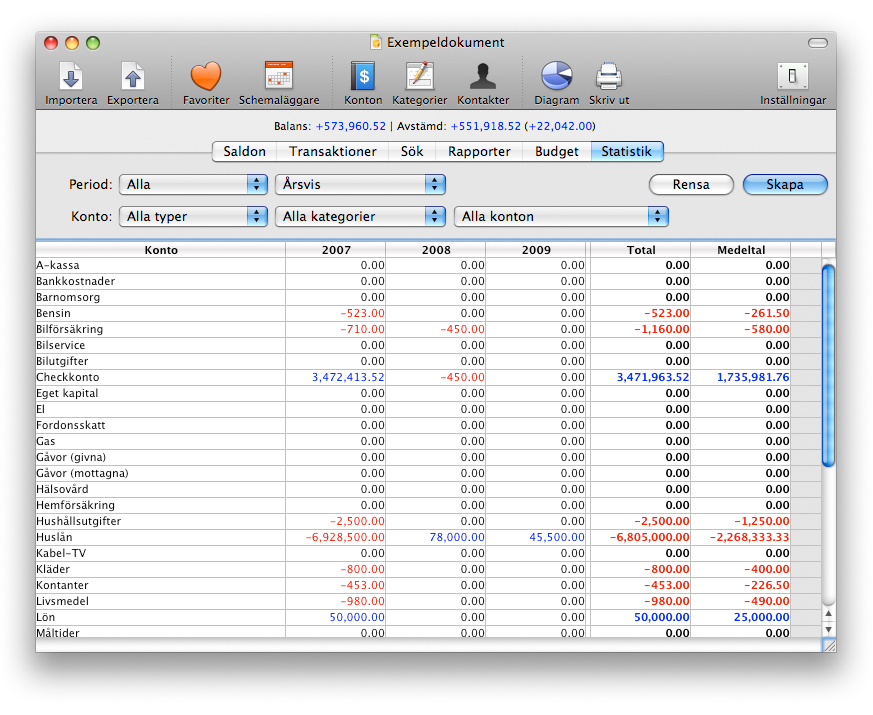Sort by the Konto column header
The height and width of the screenshot is (715, 873).
161,250
